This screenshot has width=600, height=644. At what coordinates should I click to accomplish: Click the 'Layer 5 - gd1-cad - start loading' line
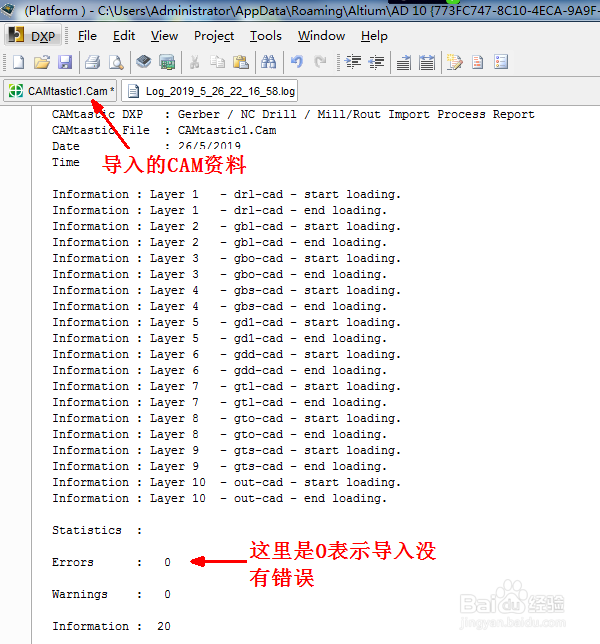click(x=226, y=322)
